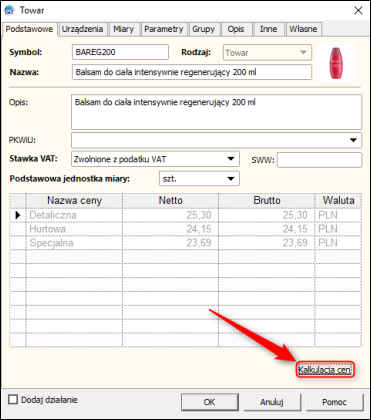Click the Anuluj button

click(272, 402)
